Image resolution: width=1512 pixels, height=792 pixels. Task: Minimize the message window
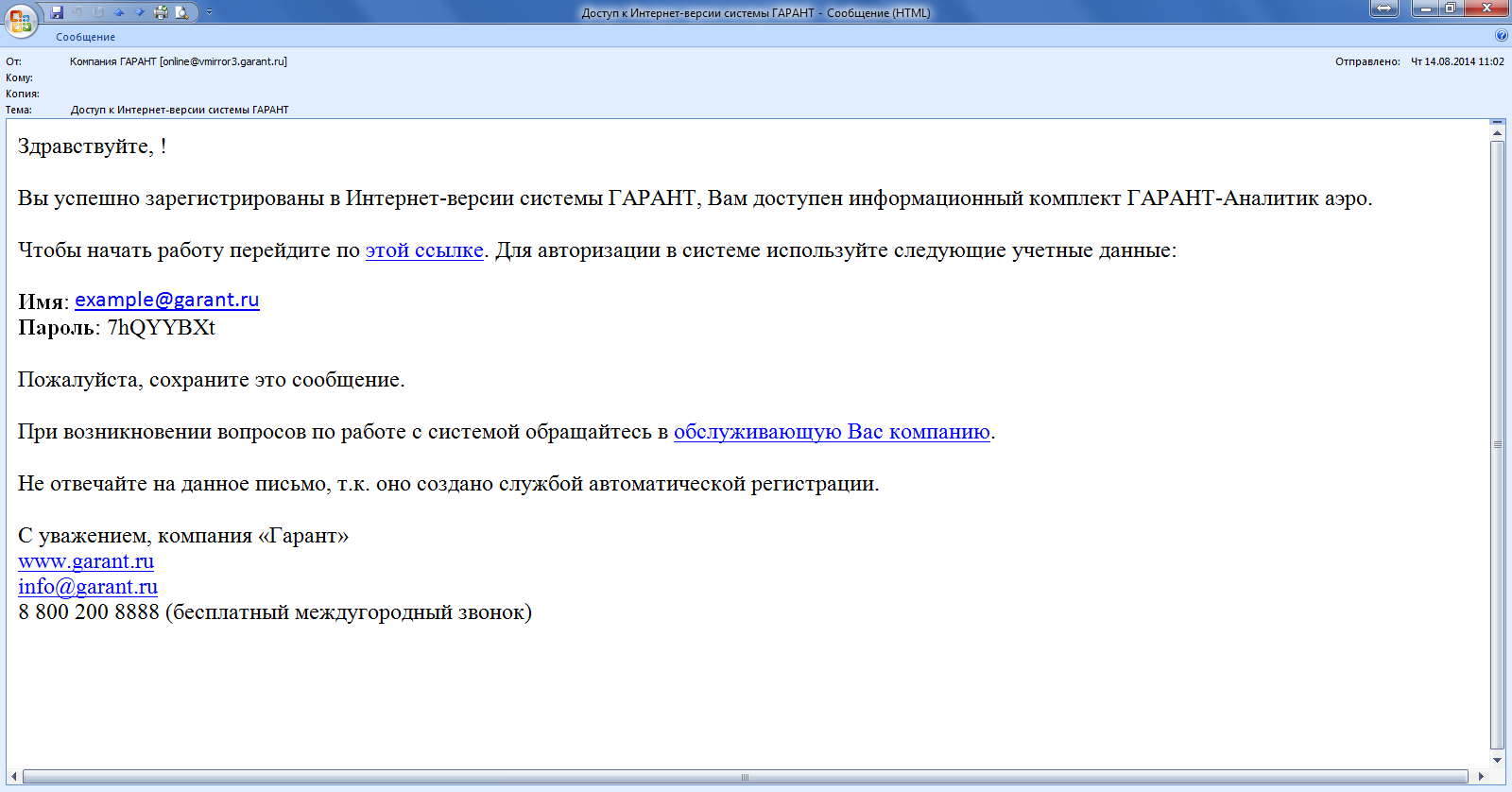(1425, 9)
